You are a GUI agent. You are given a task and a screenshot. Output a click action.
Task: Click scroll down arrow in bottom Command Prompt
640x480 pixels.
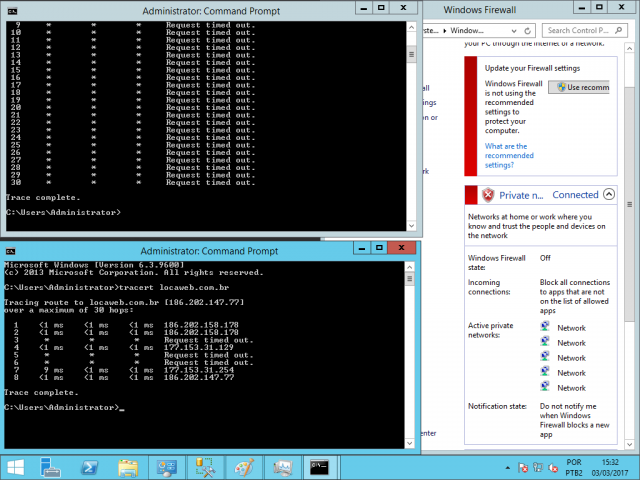coord(409,443)
